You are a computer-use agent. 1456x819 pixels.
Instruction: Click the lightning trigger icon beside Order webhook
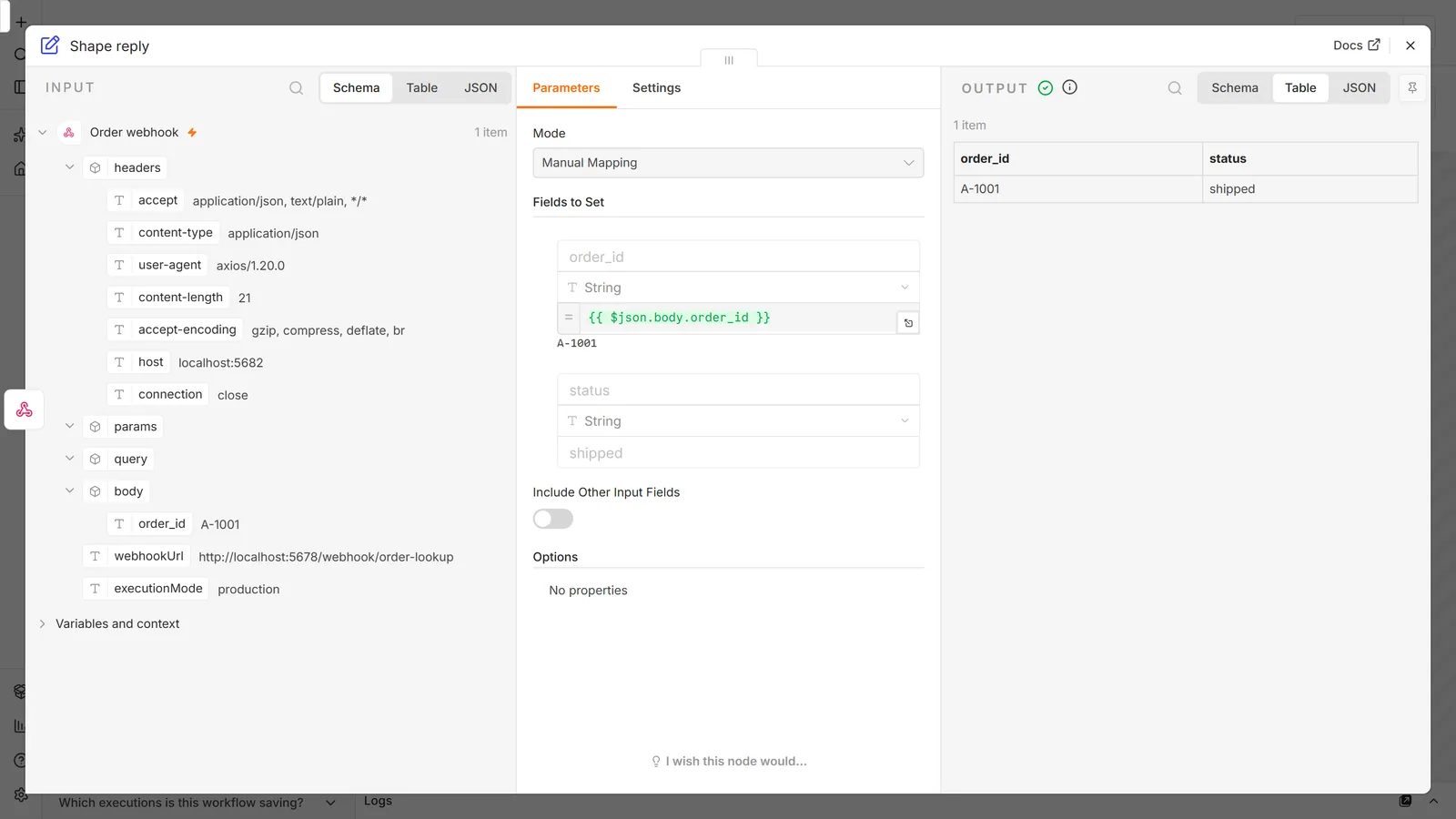click(192, 133)
